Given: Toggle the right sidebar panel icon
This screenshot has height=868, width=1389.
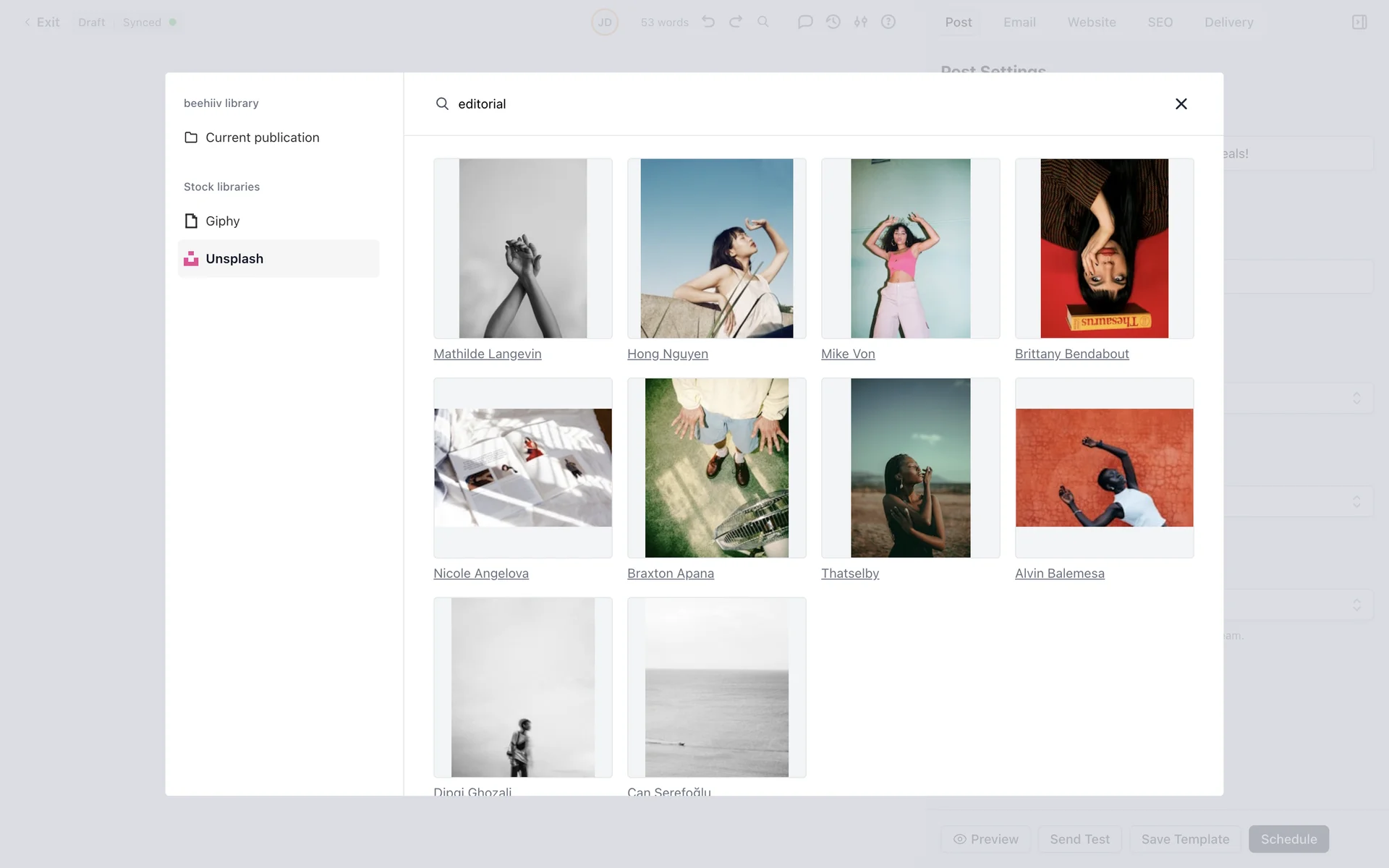Looking at the screenshot, I should 1359,22.
